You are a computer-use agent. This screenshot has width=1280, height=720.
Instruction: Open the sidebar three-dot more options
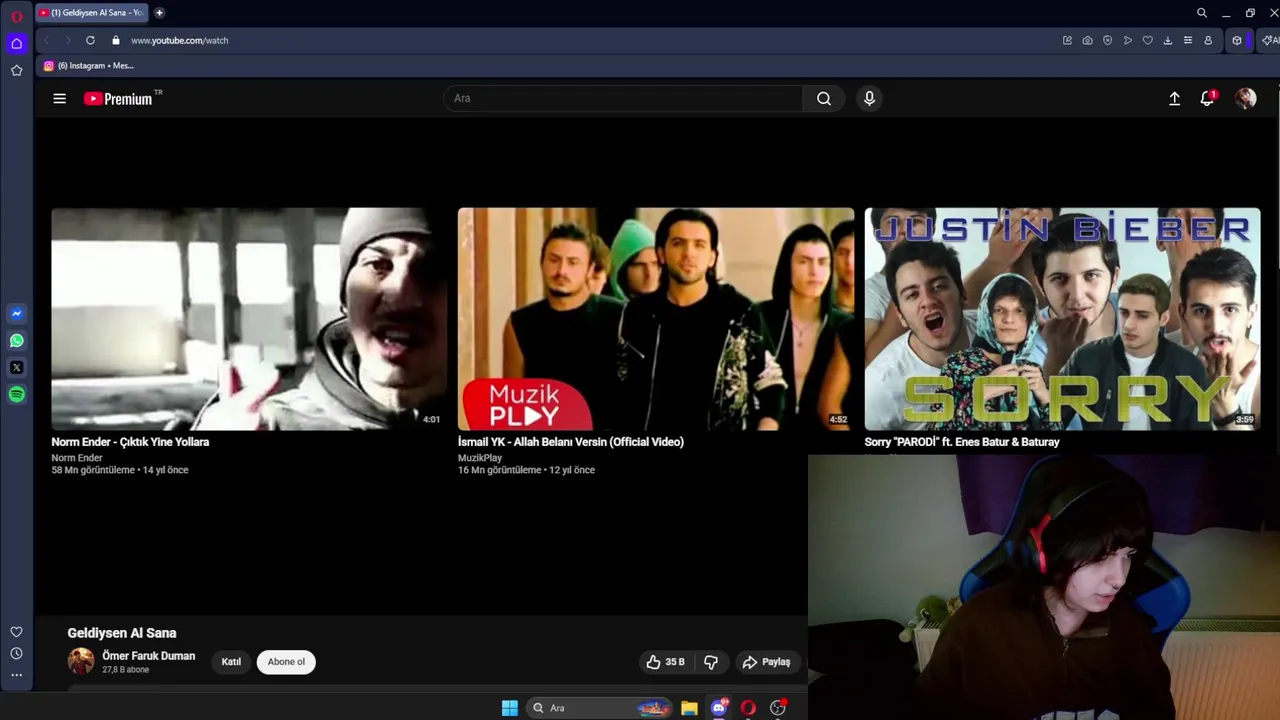[x=16, y=675]
